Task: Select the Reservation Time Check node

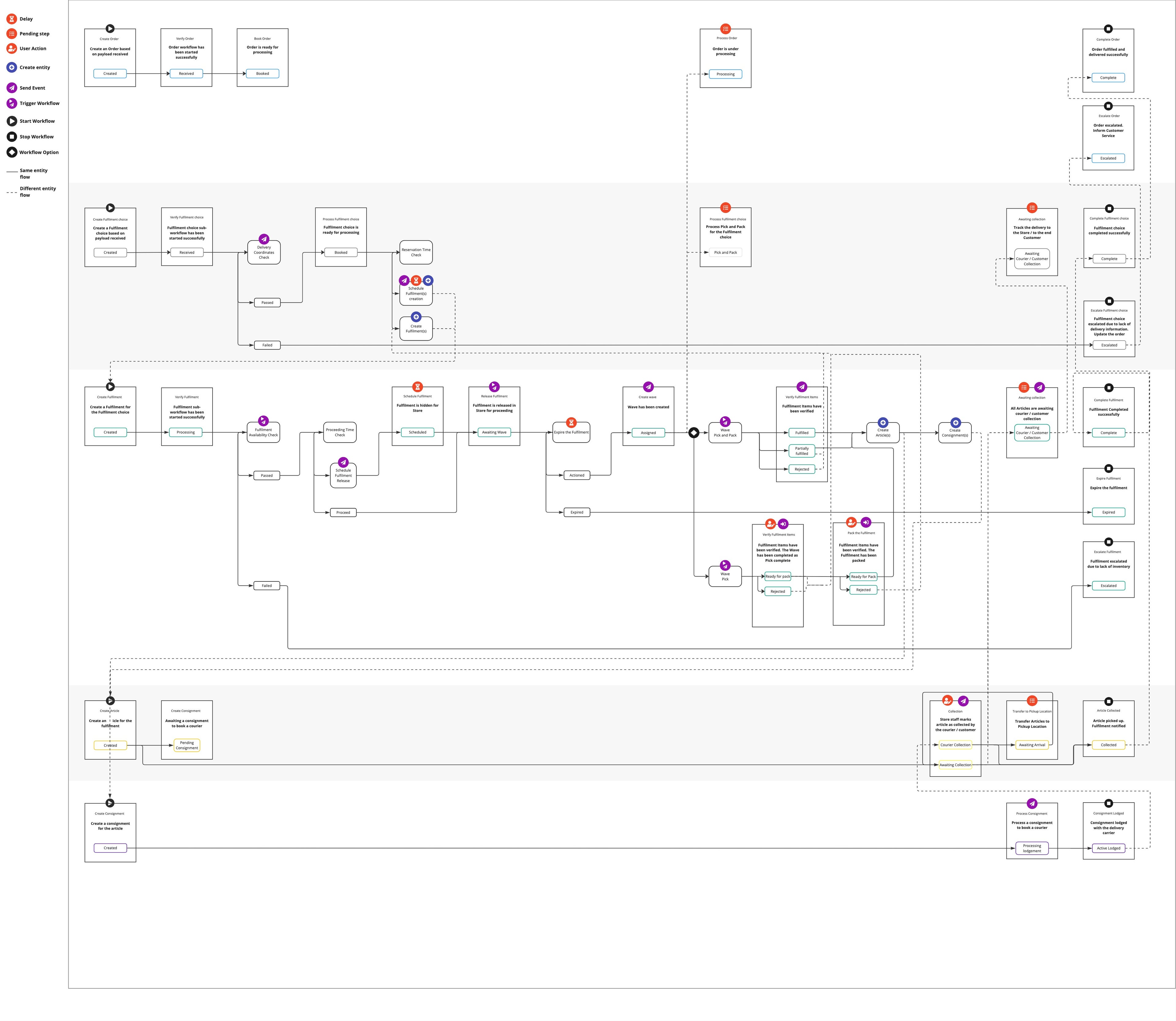Action: tap(416, 252)
